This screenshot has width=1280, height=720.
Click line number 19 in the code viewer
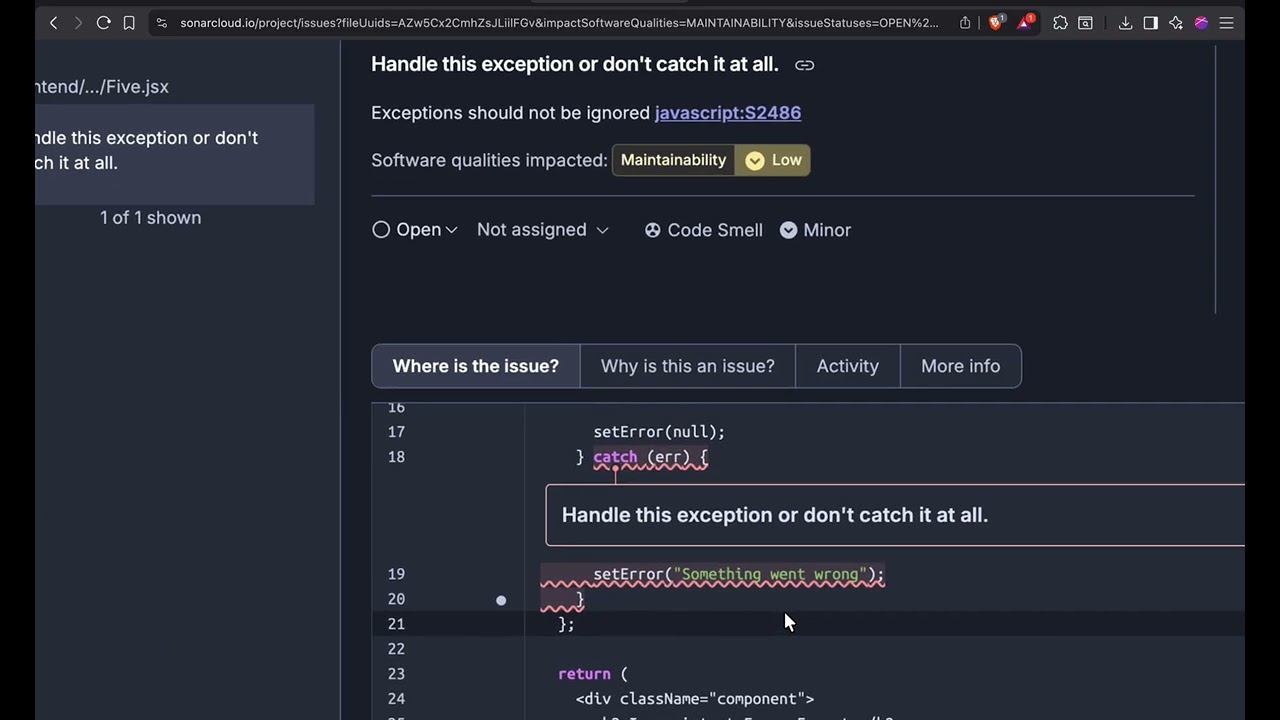[x=396, y=575]
